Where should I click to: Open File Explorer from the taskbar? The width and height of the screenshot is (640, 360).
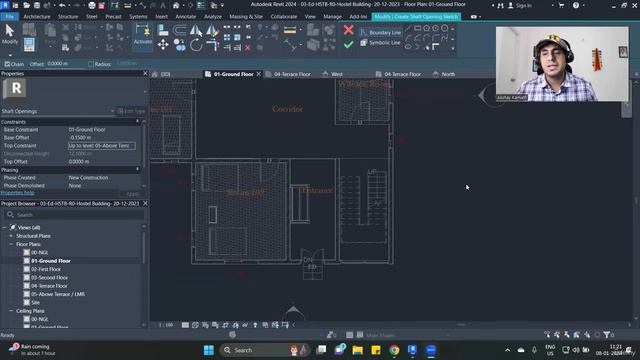[x=358, y=350]
